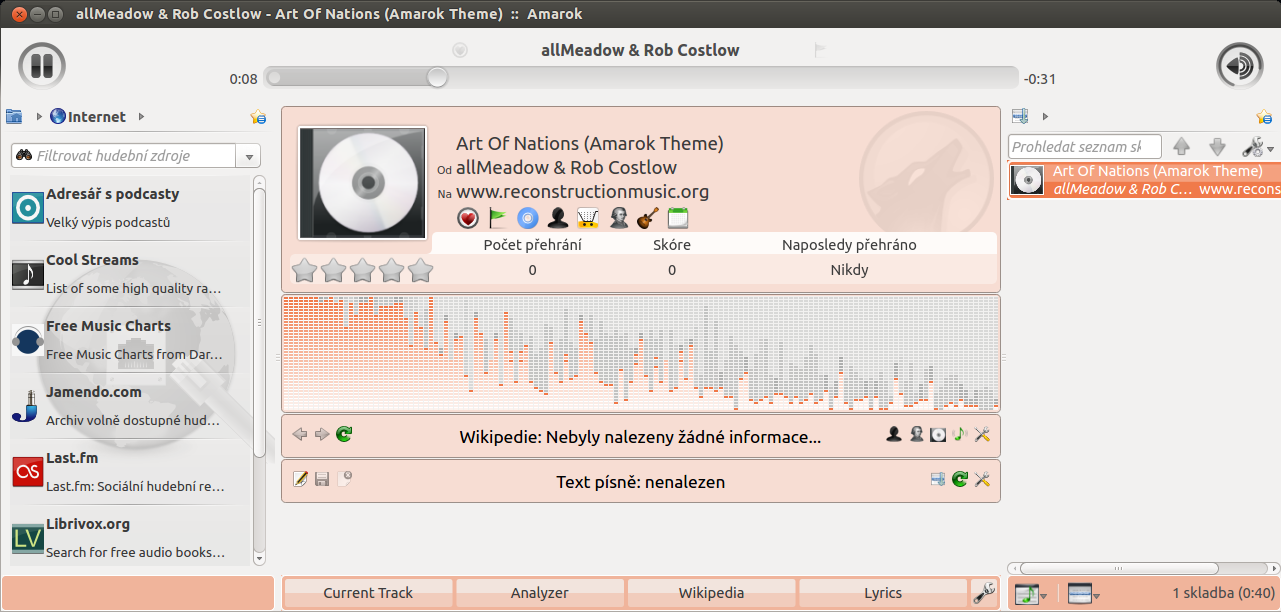
Task: Show Wikipedia album page disc icon
Action: pos(938,434)
